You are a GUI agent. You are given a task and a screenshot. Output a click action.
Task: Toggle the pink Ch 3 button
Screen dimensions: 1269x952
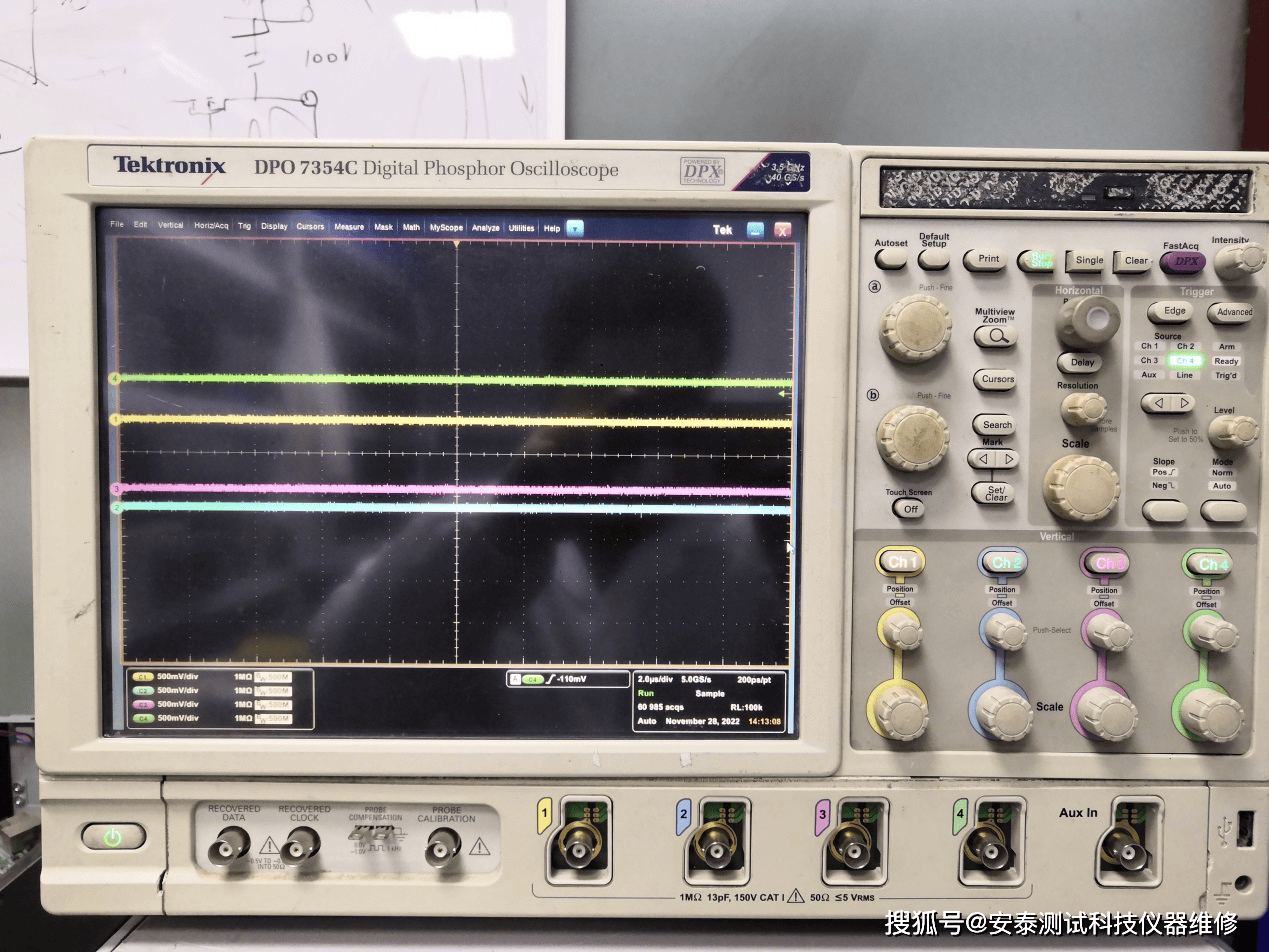point(1106,563)
